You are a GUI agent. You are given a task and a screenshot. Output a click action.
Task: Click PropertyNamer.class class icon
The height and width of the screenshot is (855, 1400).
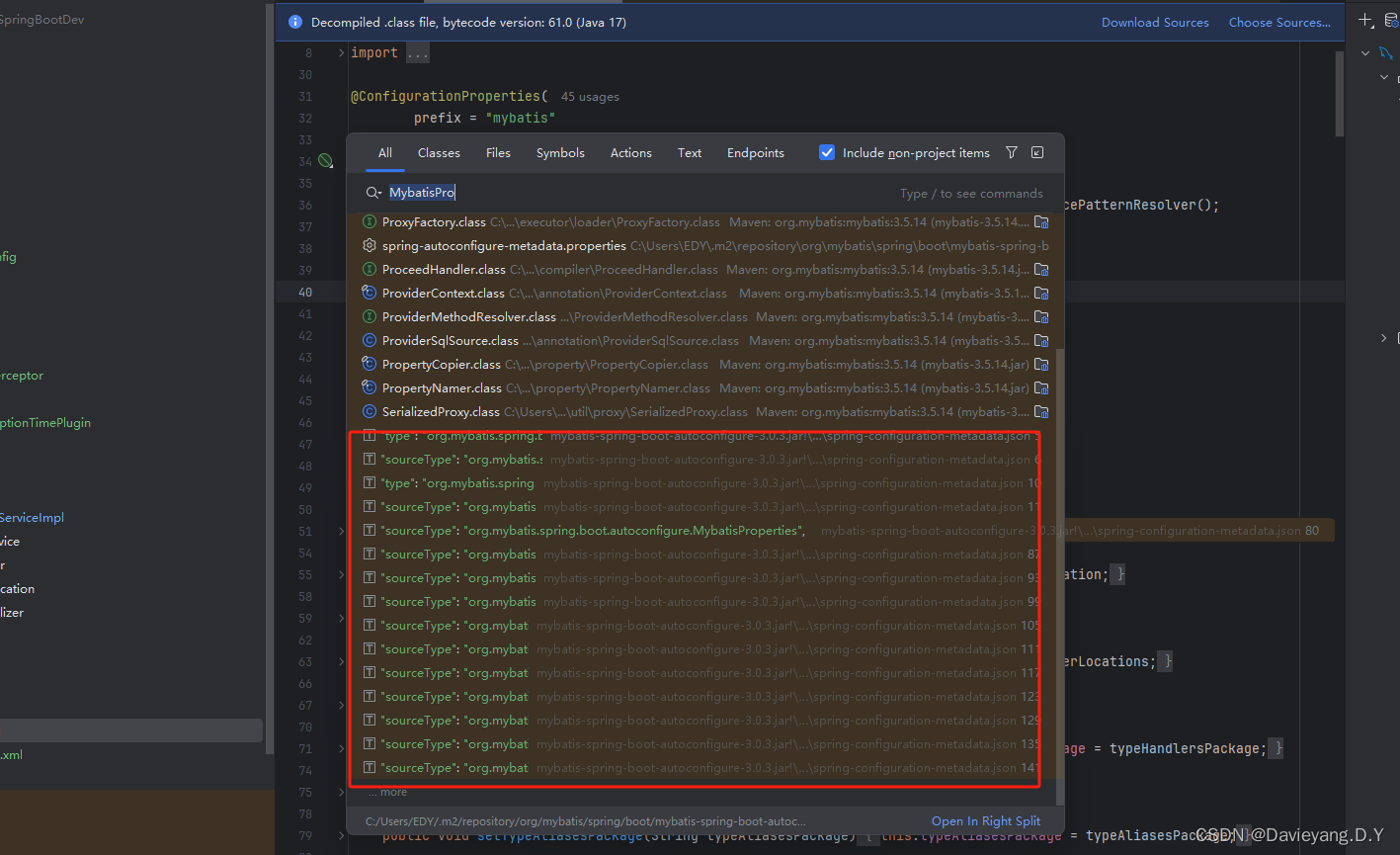[370, 388]
